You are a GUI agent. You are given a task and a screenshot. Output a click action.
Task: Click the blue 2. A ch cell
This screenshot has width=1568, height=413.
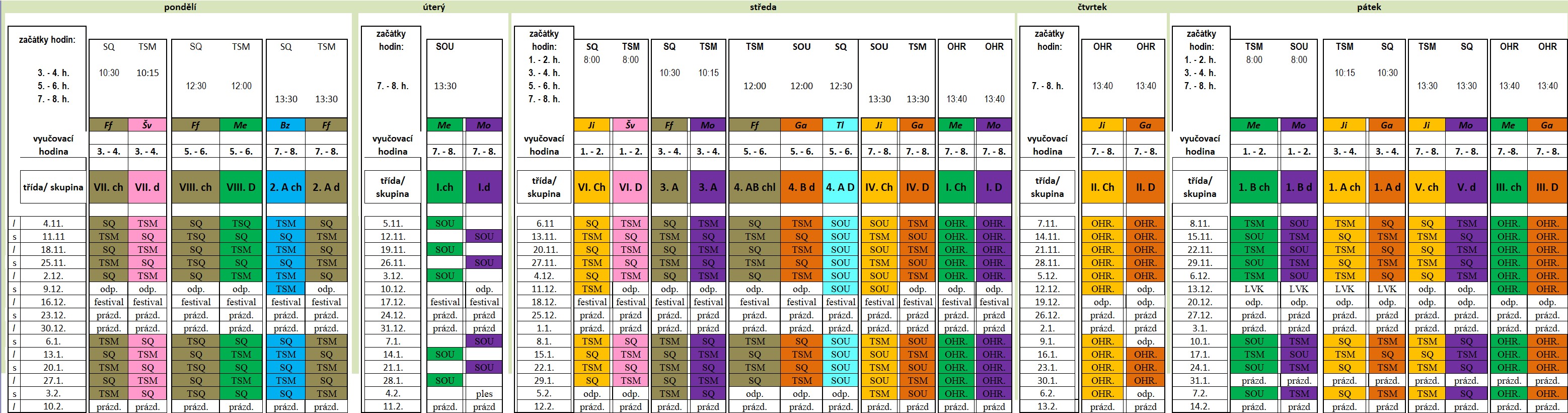[x=286, y=187]
